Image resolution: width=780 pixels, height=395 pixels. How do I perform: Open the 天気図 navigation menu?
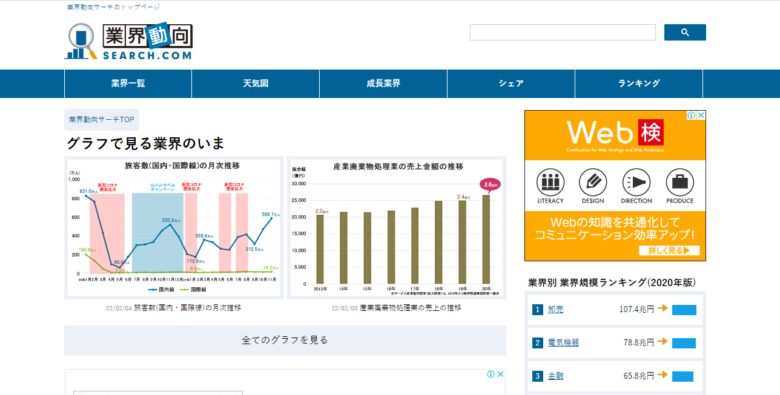(256, 84)
